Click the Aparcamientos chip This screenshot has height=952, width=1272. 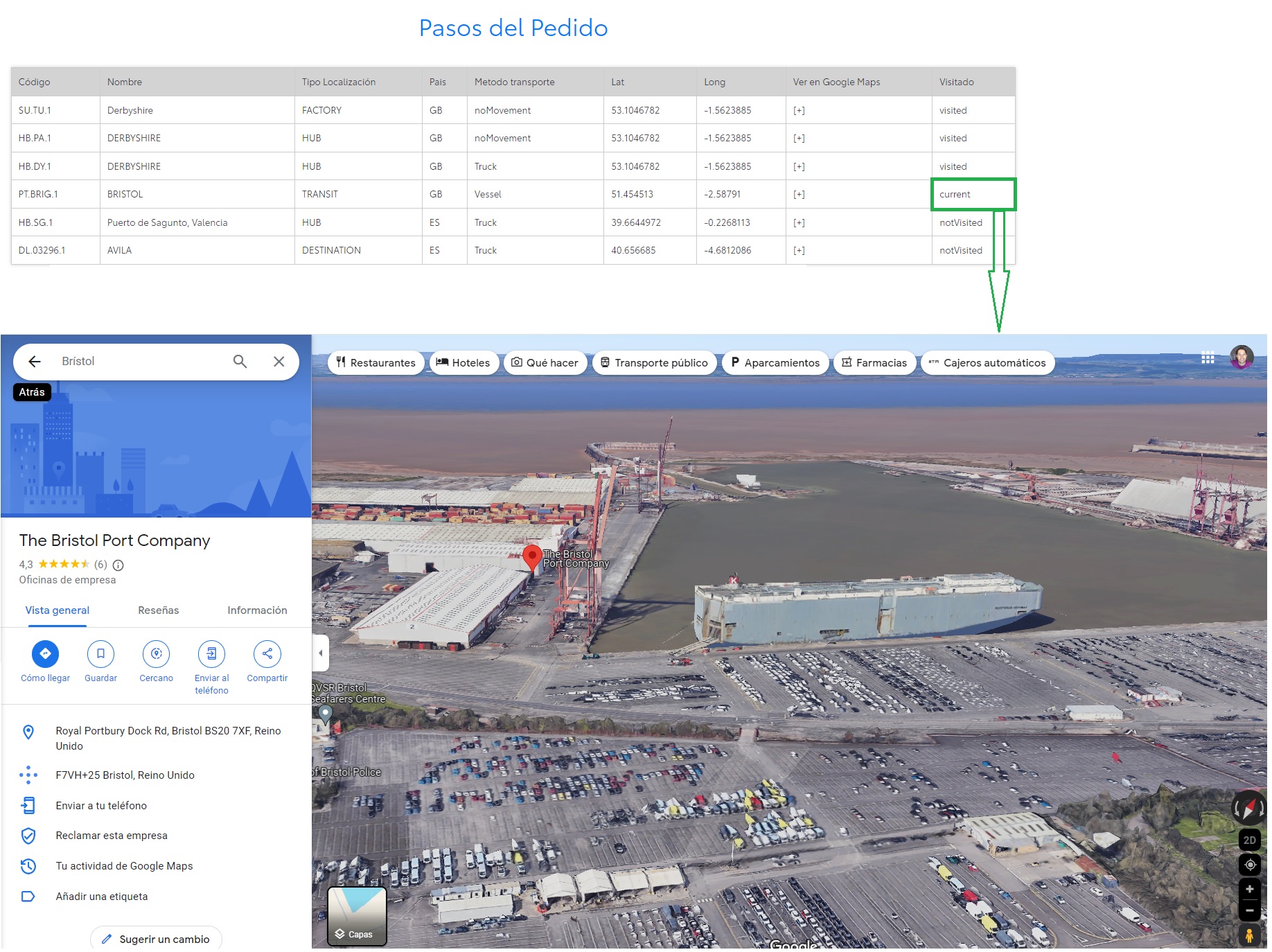click(x=775, y=363)
